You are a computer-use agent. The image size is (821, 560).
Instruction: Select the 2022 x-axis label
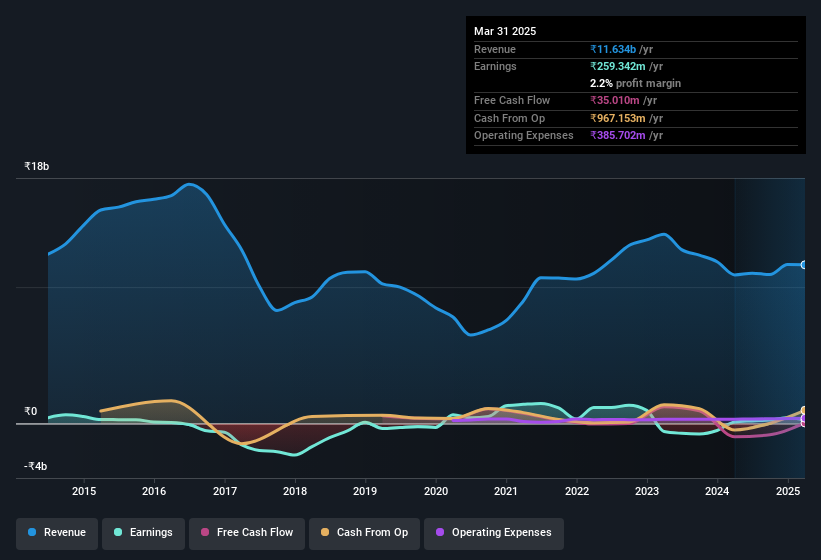point(576,491)
